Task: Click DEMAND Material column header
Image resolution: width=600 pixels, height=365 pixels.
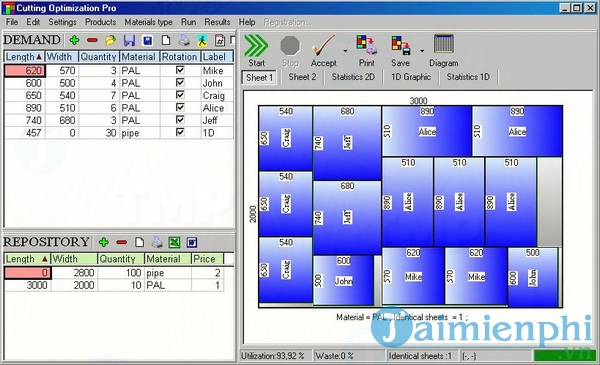Action: pyautogui.click(x=140, y=57)
